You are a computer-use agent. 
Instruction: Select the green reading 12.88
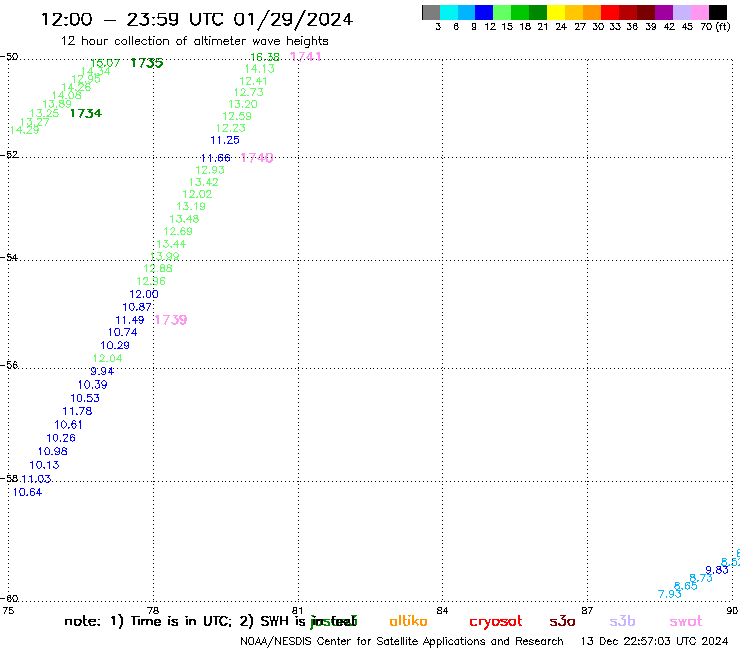tap(158, 269)
